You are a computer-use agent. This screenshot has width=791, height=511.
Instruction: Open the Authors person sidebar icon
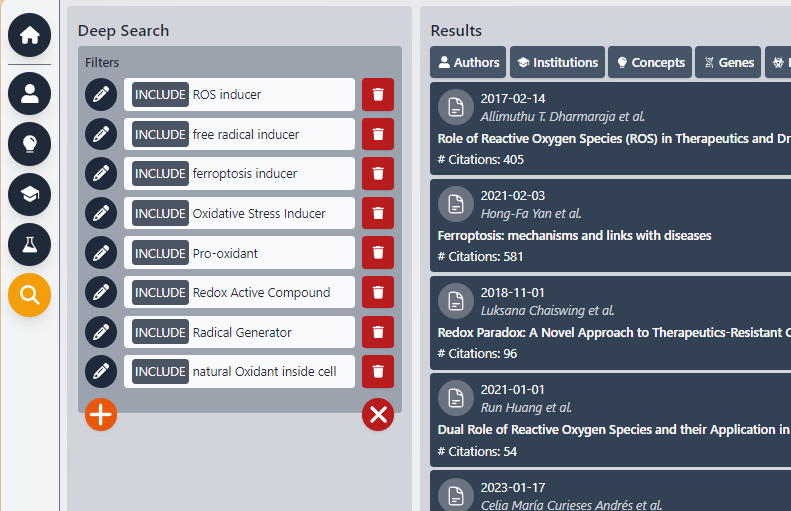29,94
